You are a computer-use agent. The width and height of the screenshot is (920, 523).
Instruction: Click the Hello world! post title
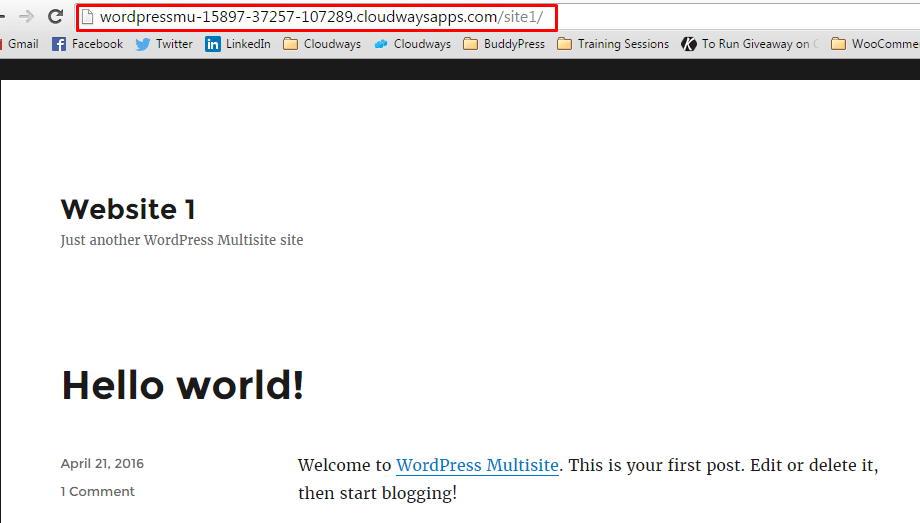[x=182, y=386]
